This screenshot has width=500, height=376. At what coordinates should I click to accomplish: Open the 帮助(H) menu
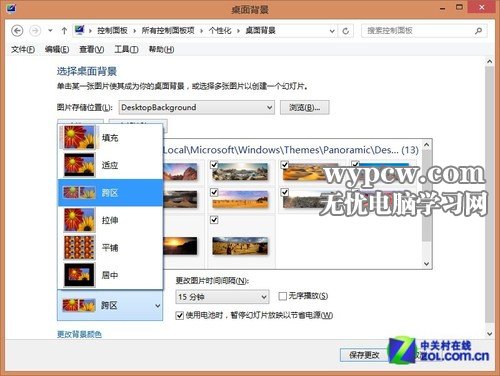pyautogui.click(x=161, y=49)
